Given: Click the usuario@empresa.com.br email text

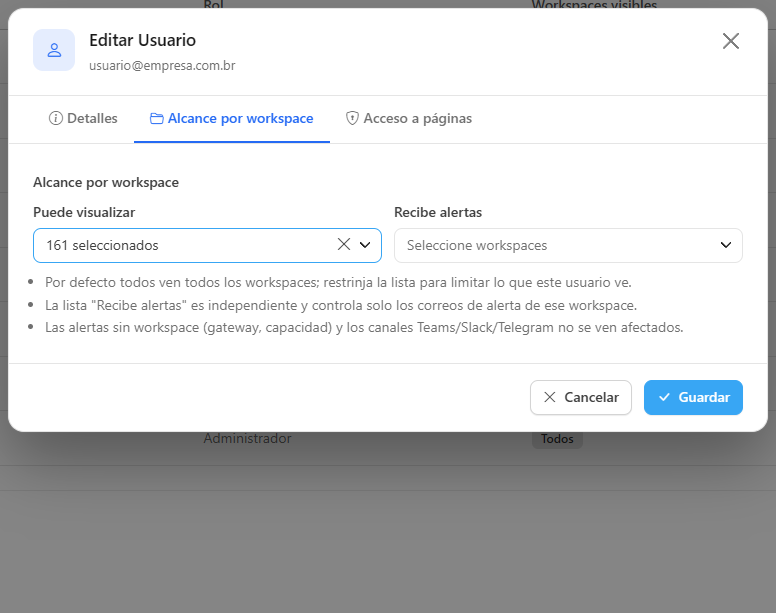Looking at the screenshot, I should click(162, 65).
